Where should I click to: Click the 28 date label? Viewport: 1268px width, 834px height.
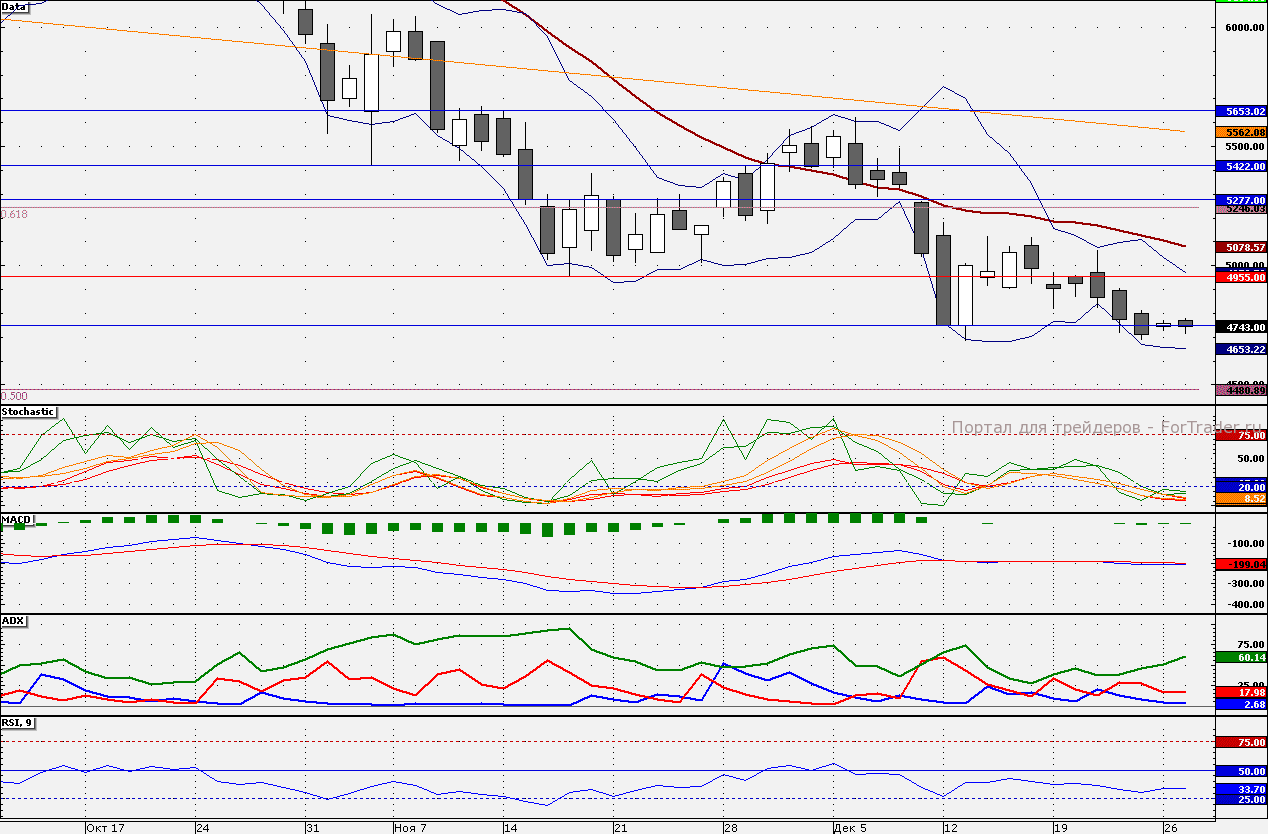point(730,828)
